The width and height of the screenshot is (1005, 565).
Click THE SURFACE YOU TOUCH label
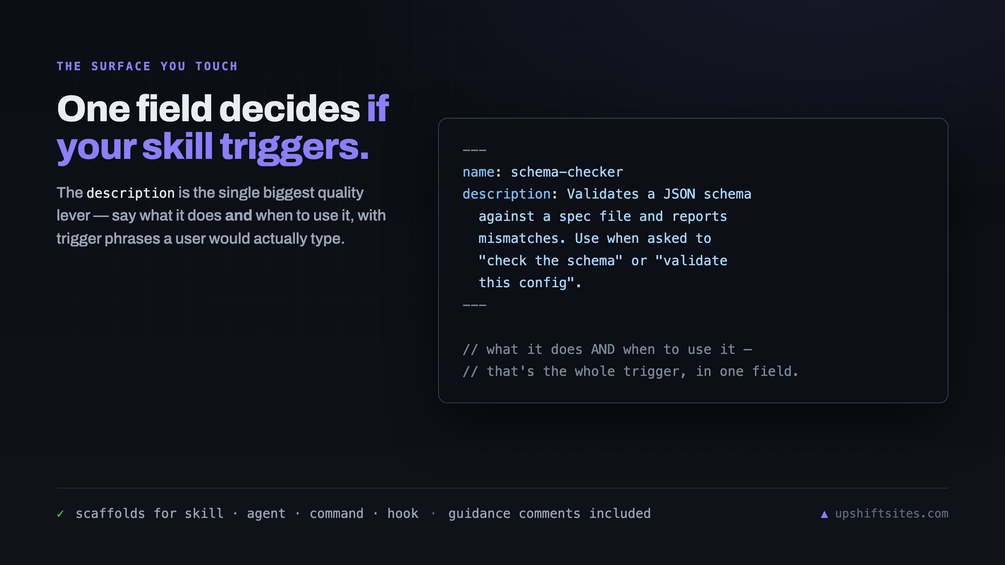tap(147, 66)
